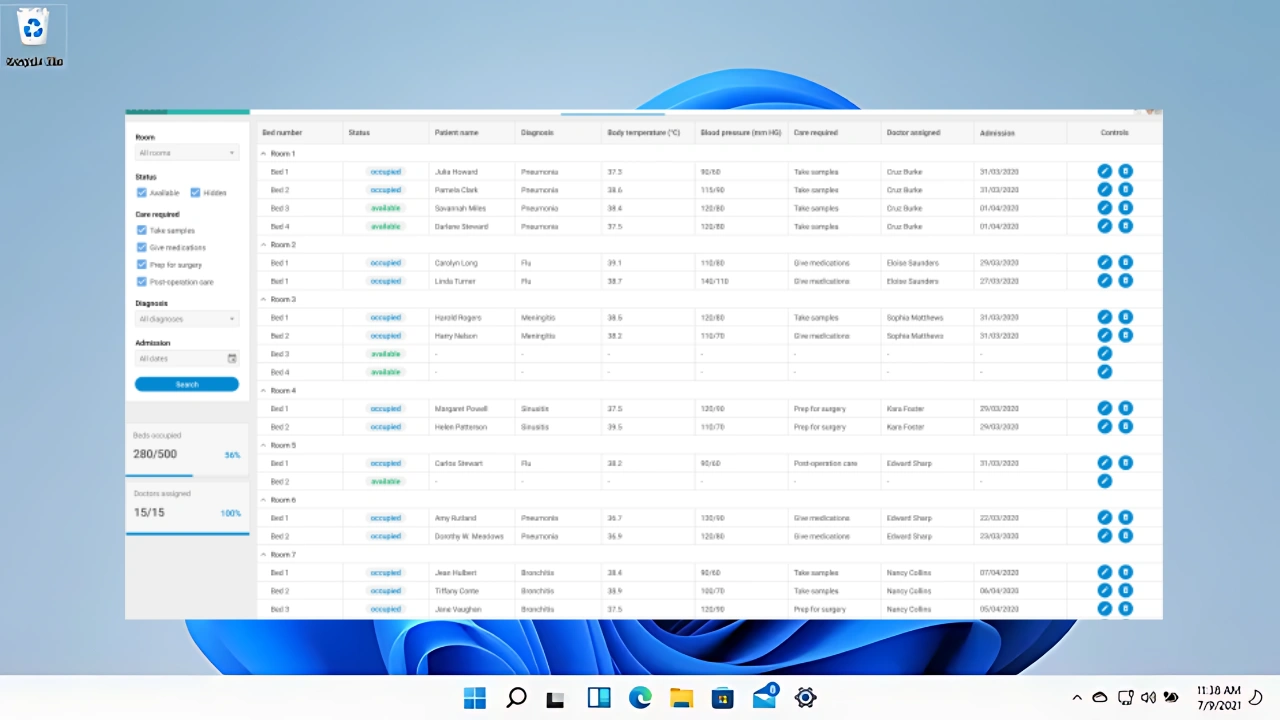The image size is (1280, 720).
Task: Collapse the Room 6 group
Action: click(264, 500)
